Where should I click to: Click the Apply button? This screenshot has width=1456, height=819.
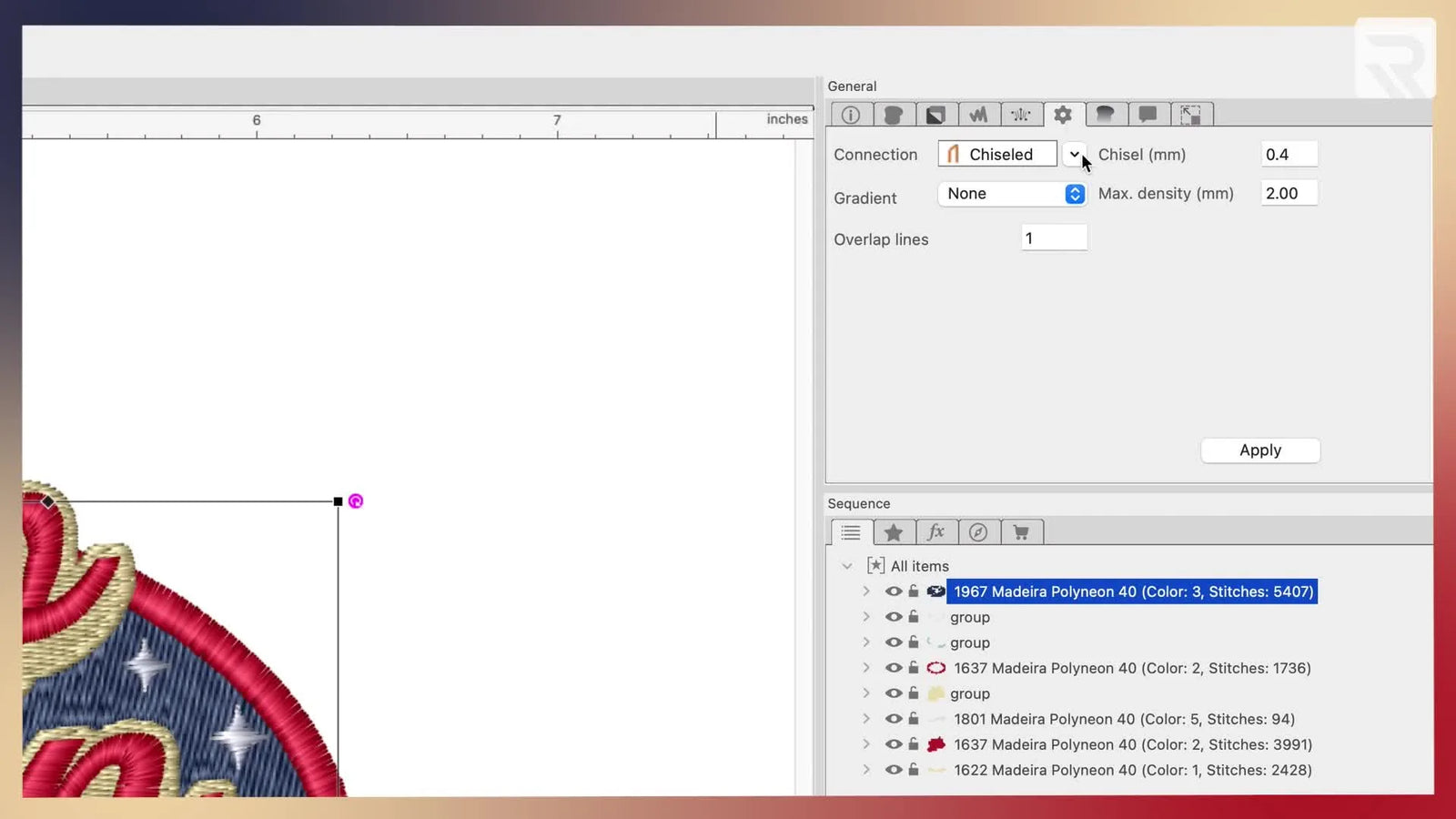[x=1259, y=450]
